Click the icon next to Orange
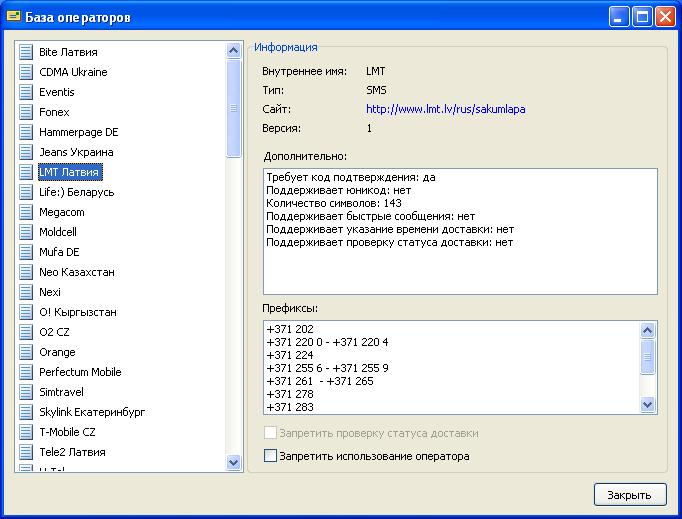The width and height of the screenshot is (682, 519). coord(26,352)
